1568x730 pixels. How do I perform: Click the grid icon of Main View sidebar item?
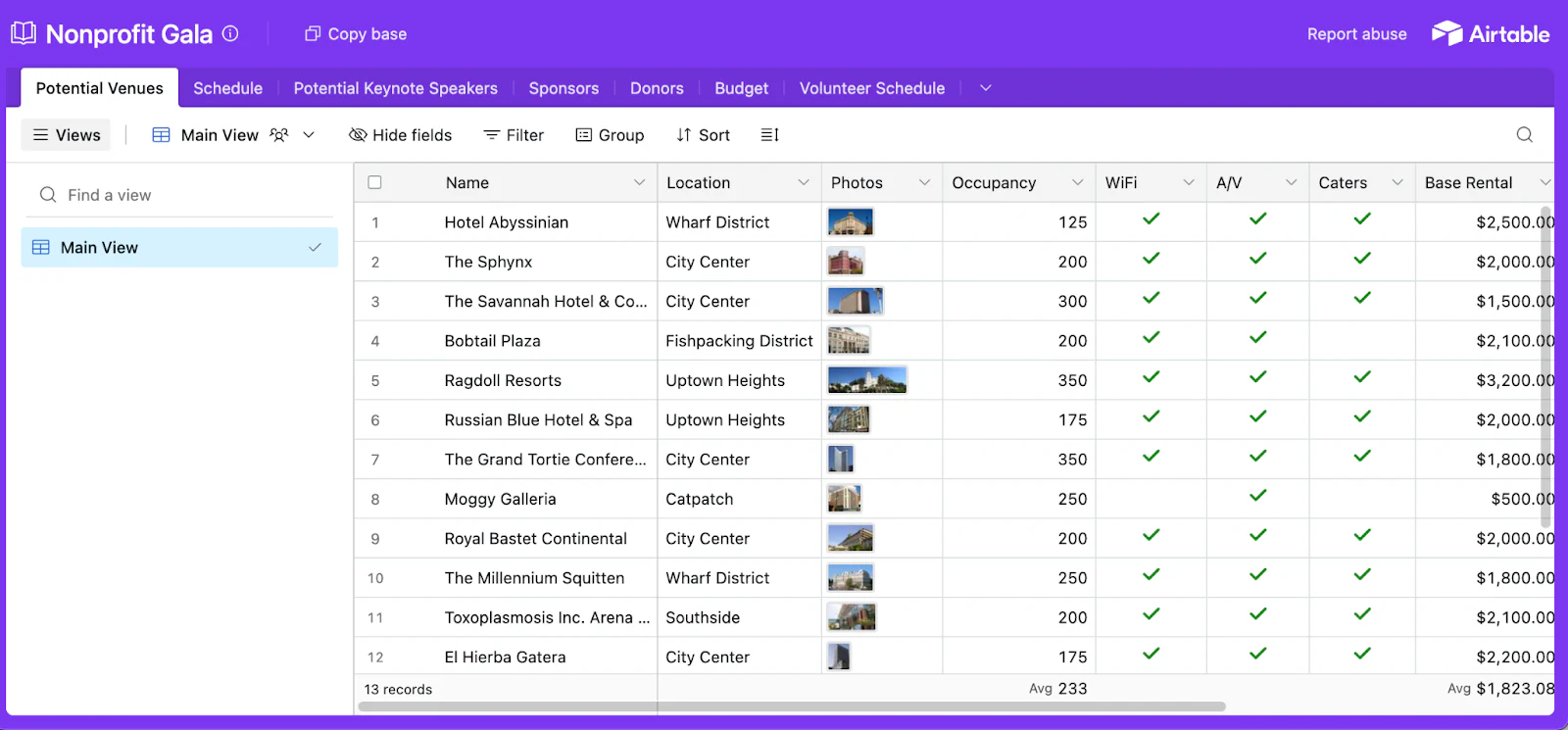pyautogui.click(x=41, y=248)
